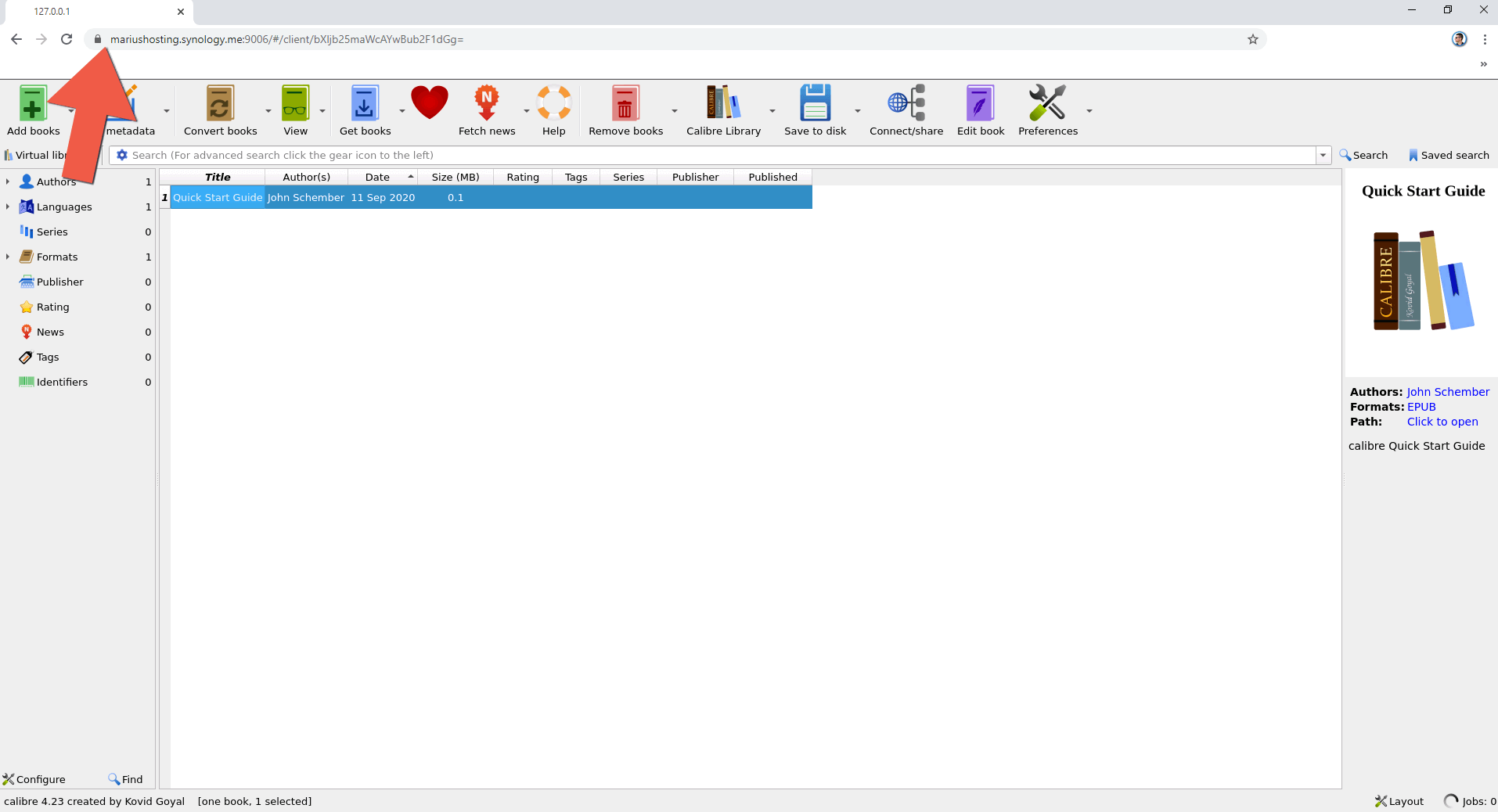1498x812 pixels.
Task: Click the red Donate heart icon
Action: click(x=430, y=102)
